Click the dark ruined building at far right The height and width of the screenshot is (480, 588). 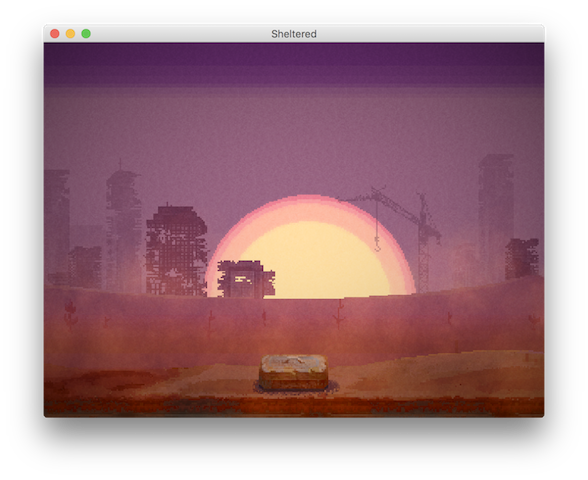point(522,259)
